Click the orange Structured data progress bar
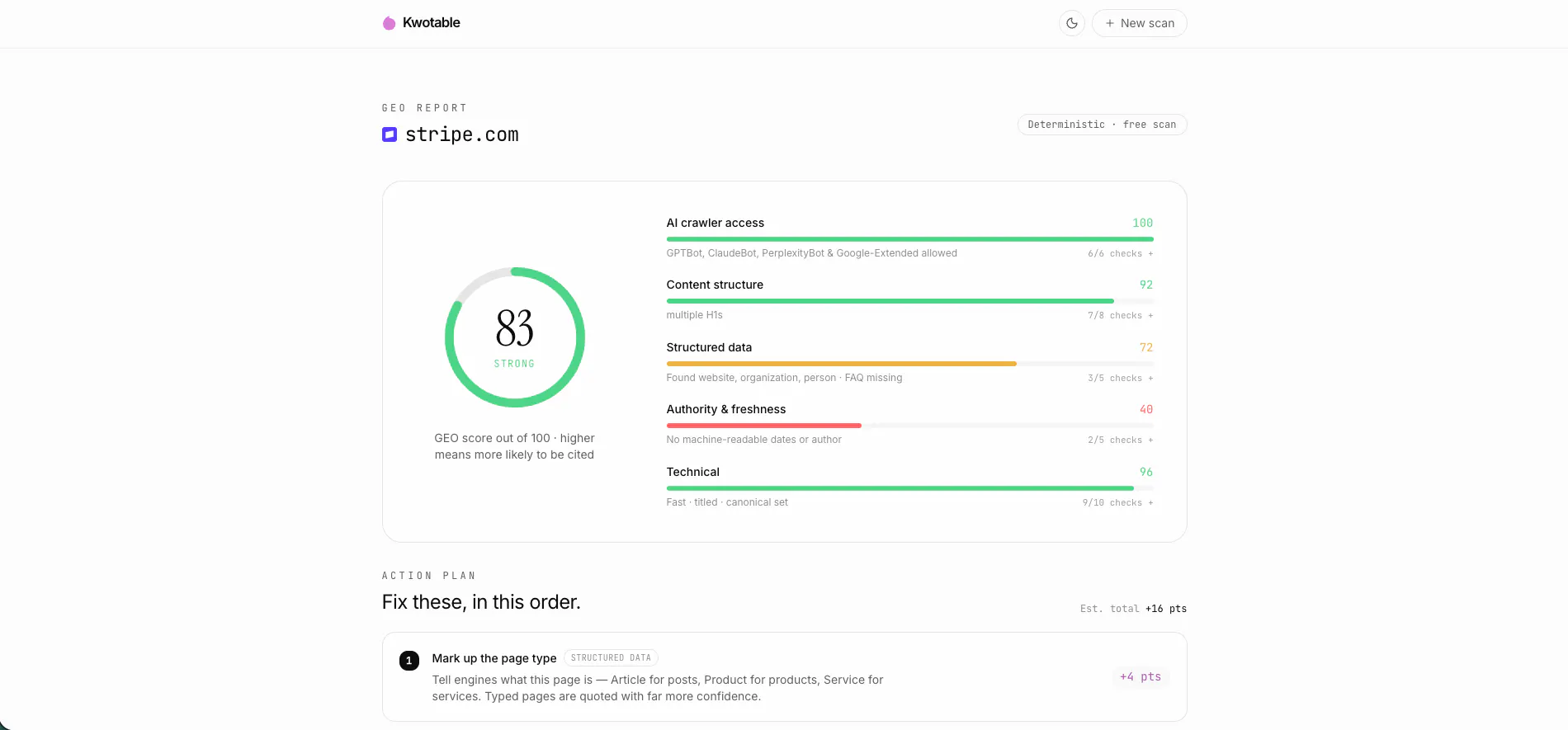Viewport: 1568px width, 730px height. tap(842, 364)
